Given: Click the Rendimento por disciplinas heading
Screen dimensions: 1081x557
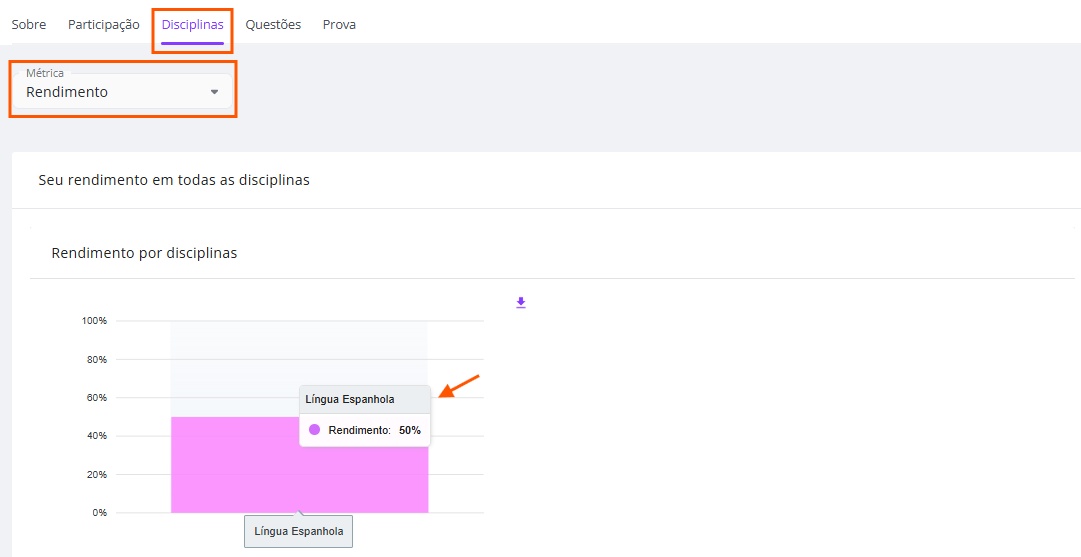Looking at the screenshot, I should click(x=144, y=254).
